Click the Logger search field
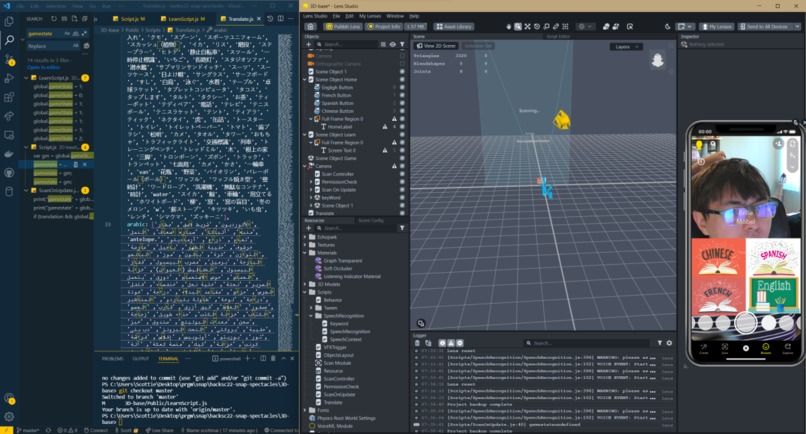806x434 pixels. click(x=589, y=343)
